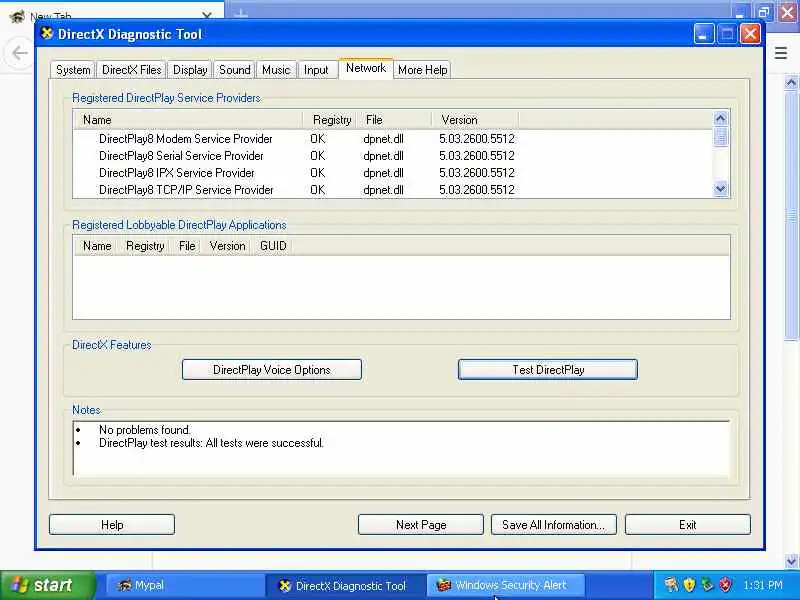Sort service providers by Name column
Viewport: 800px width, 600px height.
(188, 120)
